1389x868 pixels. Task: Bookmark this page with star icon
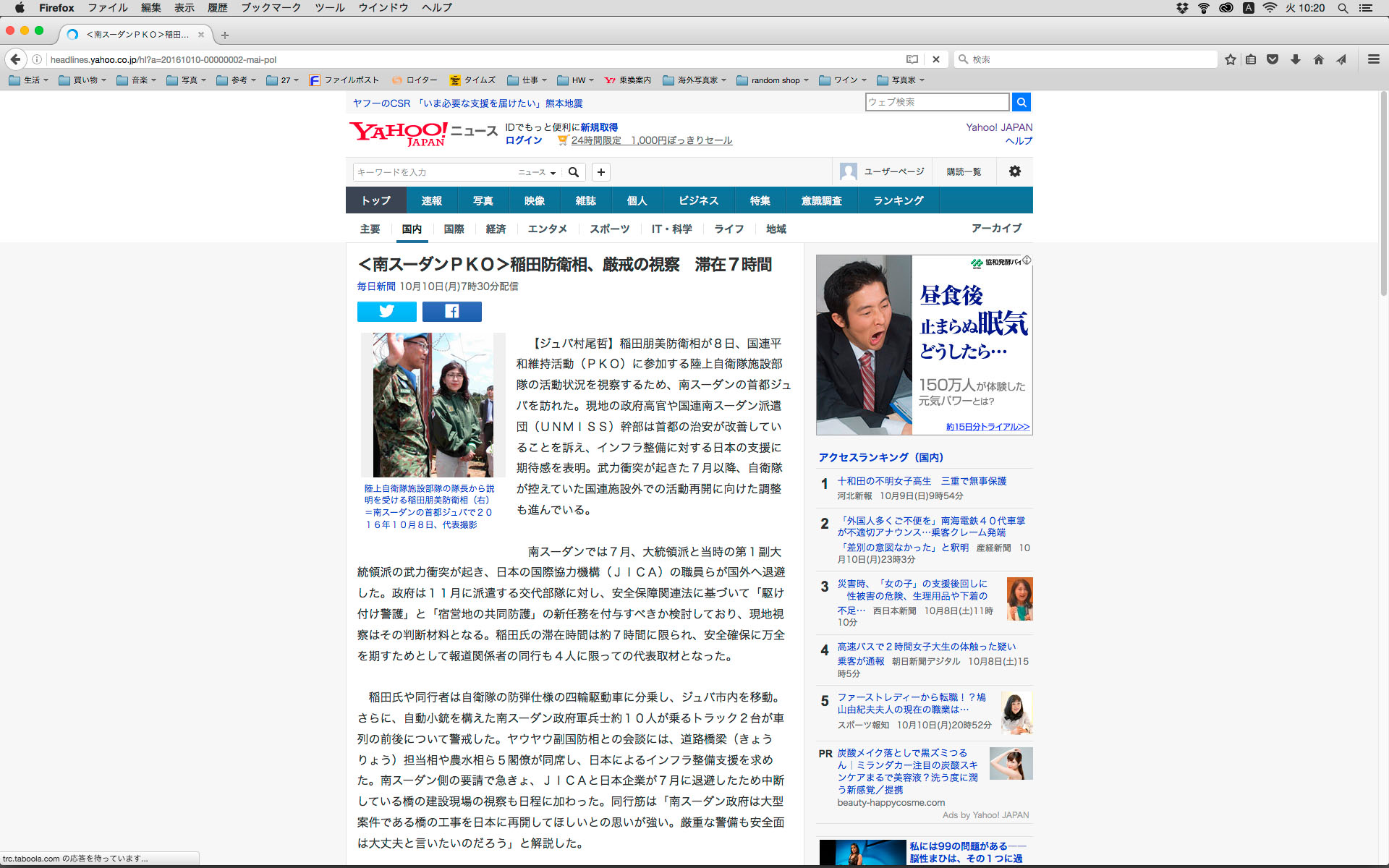[1230, 59]
